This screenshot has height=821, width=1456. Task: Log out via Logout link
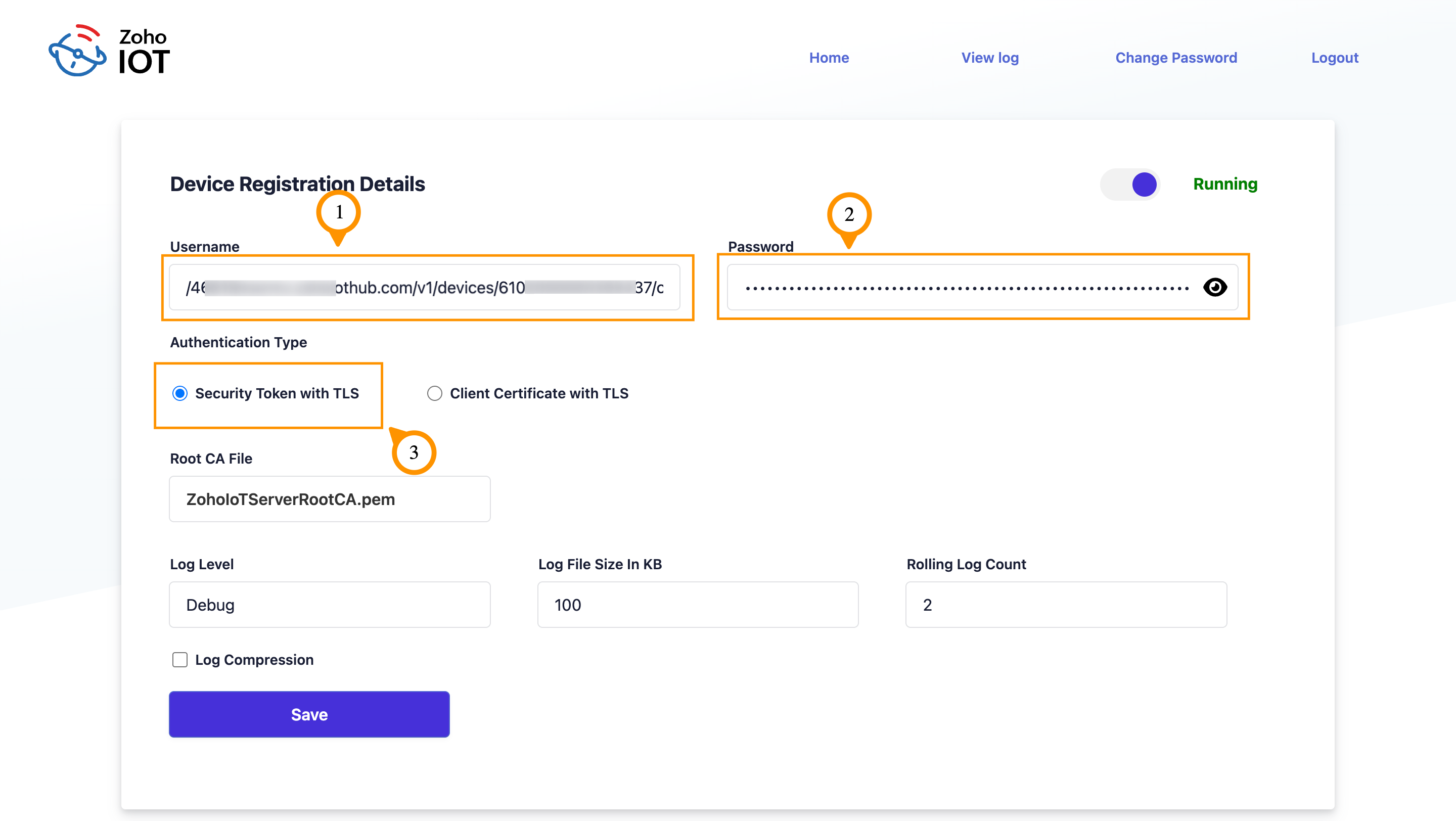pos(1335,58)
